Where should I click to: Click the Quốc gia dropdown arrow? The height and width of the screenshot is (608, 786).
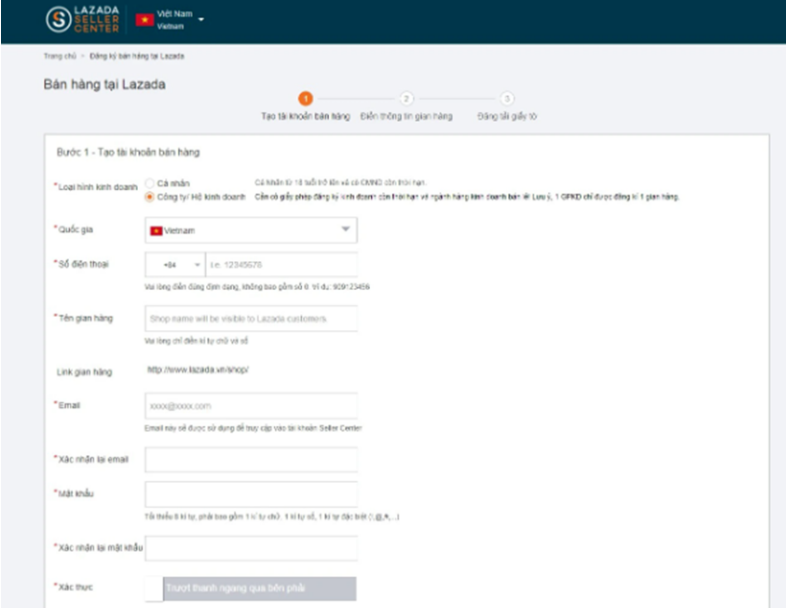coord(345,230)
